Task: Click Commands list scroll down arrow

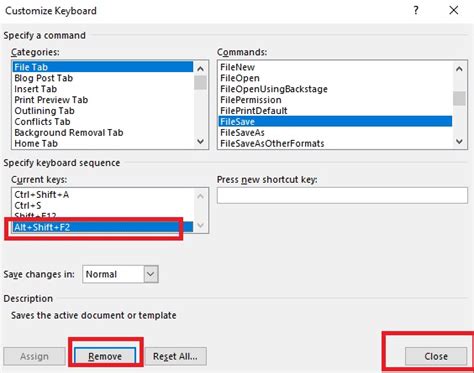Action: click(459, 141)
